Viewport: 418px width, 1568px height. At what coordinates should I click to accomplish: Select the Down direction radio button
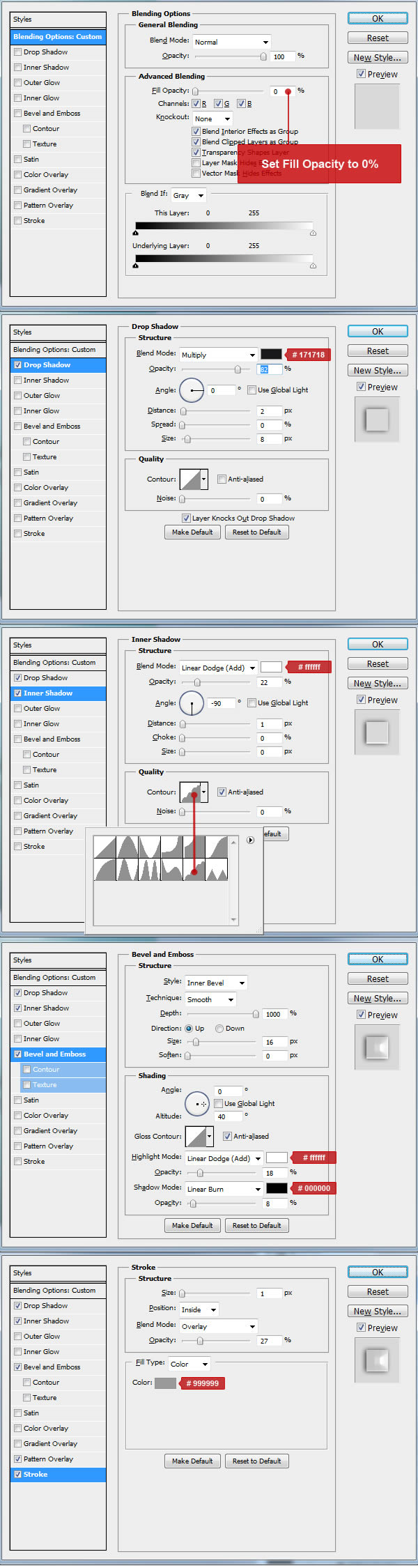219,1029
